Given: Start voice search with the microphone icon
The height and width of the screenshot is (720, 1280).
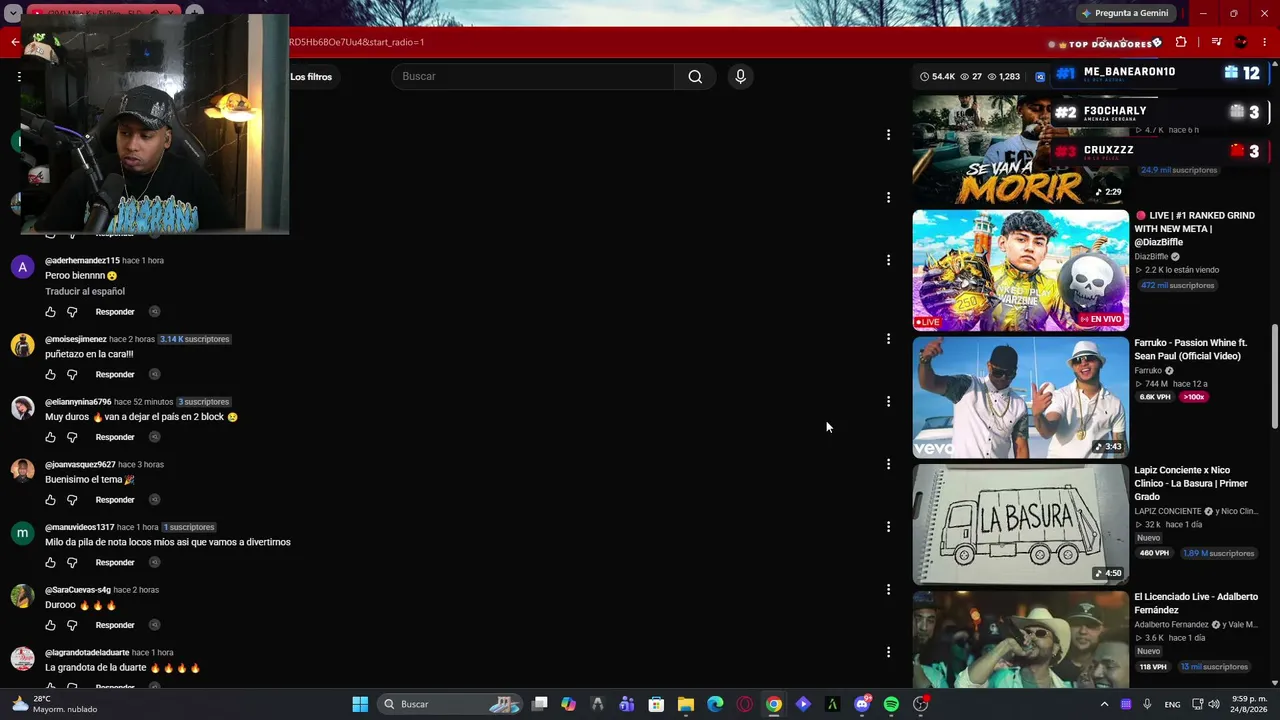Looking at the screenshot, I should click(740, 77).
